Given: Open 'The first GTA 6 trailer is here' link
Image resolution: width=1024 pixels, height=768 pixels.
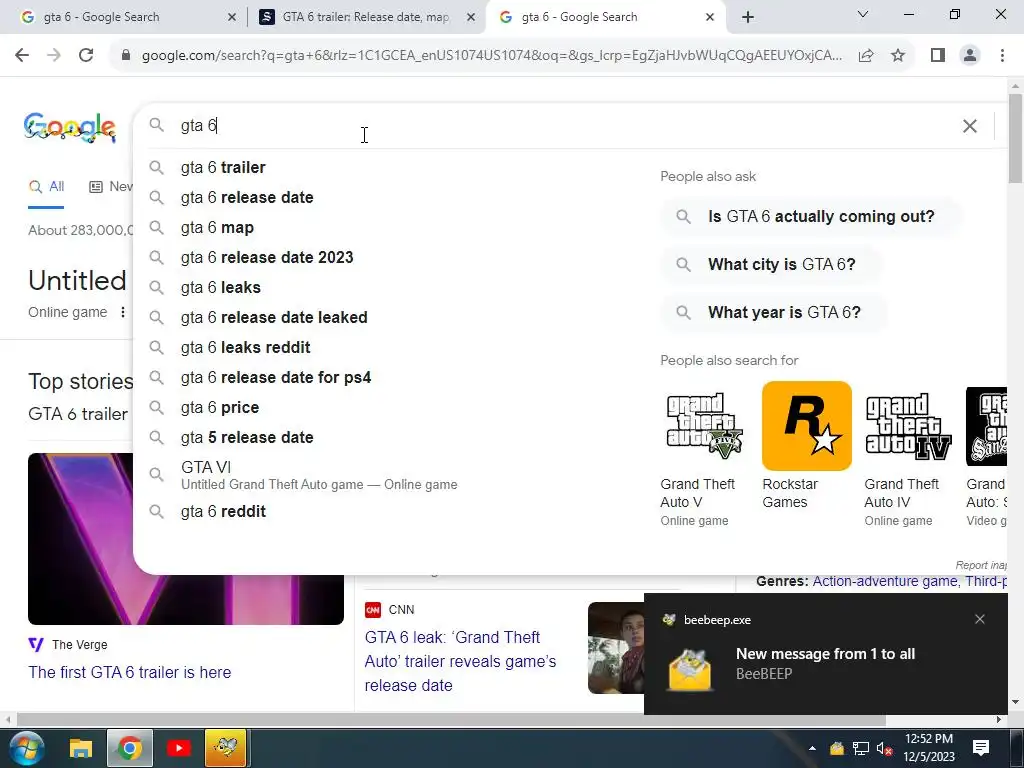Looking at the screenshot, I should [x=129, y=672].
